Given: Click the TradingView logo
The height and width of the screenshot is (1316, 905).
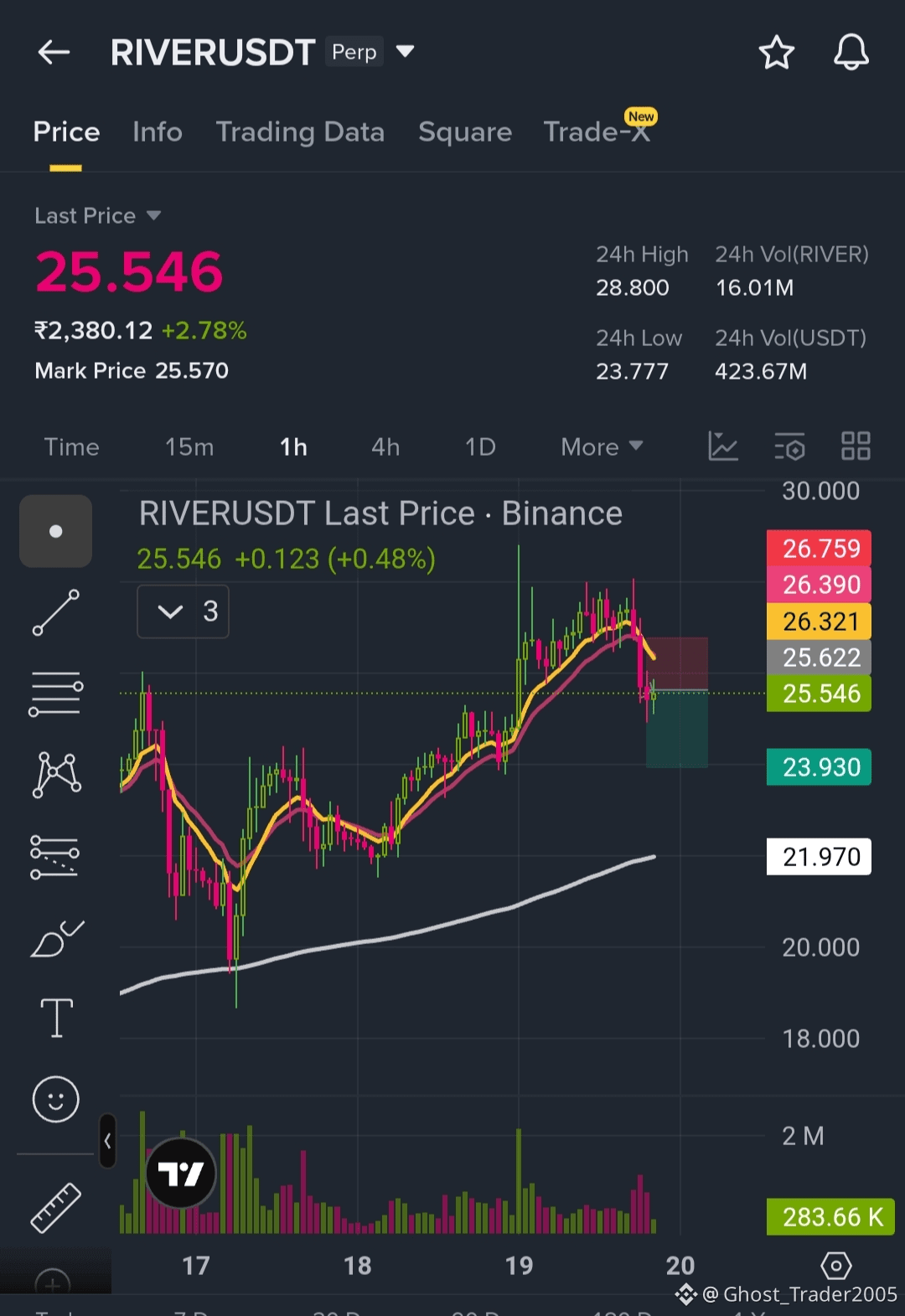Looking at the screenshot, I should [181, 1174].
